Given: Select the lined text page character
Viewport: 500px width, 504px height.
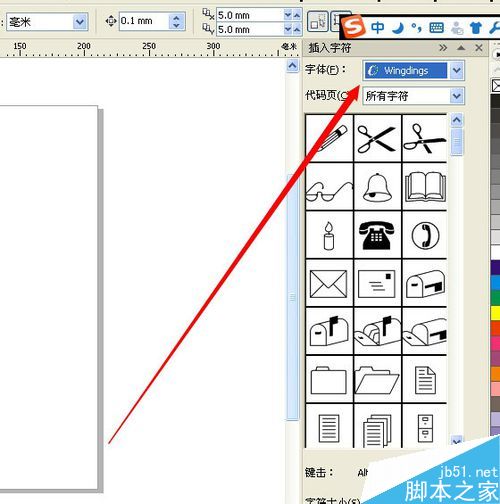Looking at the screenshot, I should coord(329,426).
